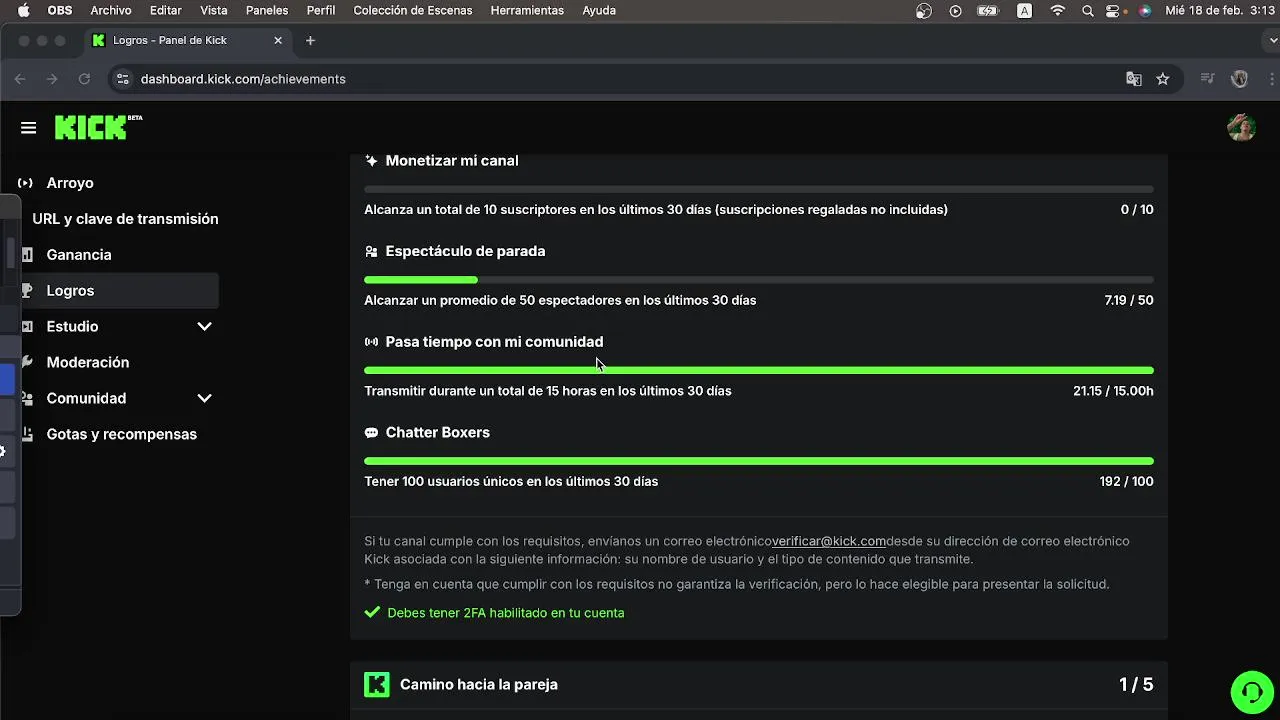The height and width of the screenshot is (720, 1280).
Task: Open Ganancia in the sidebar
Action: (79, 255)
